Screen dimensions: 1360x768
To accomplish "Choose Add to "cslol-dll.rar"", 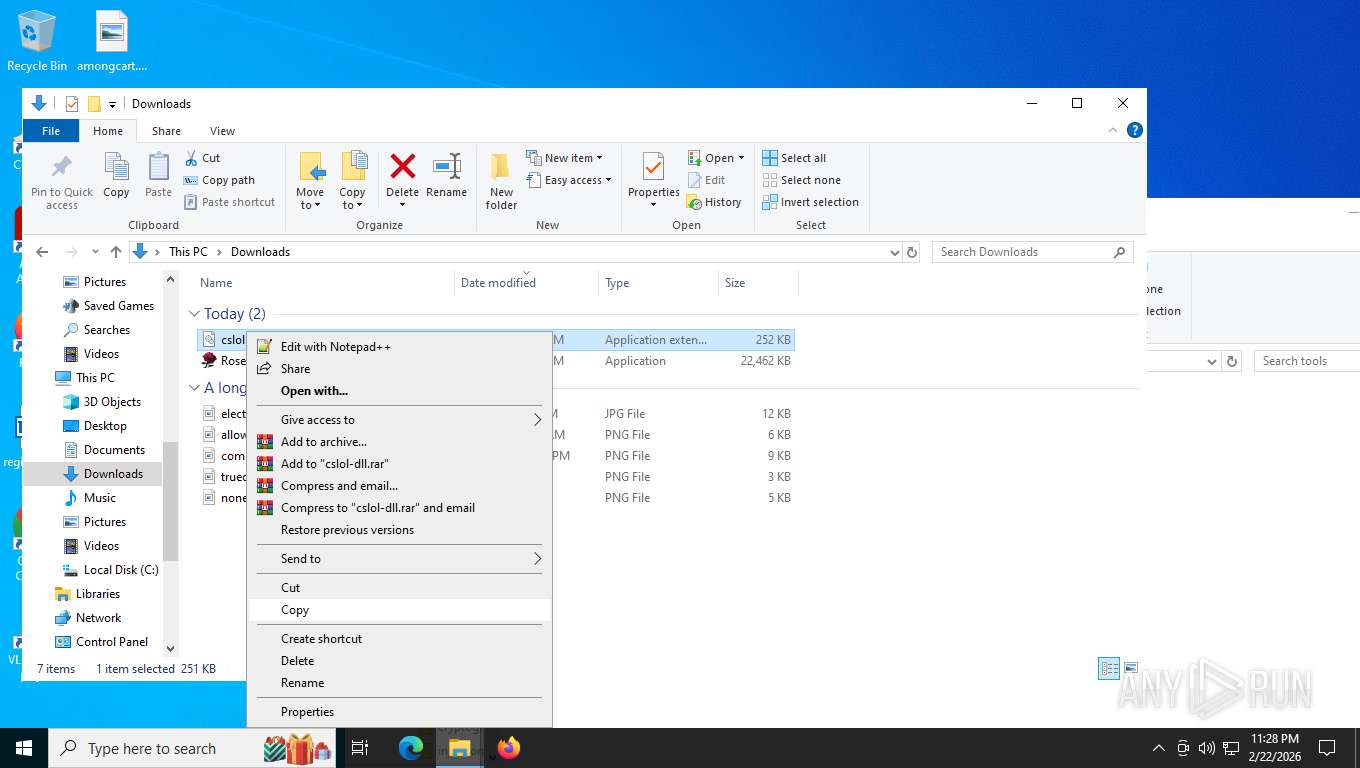I will click(x=400, y=464).
